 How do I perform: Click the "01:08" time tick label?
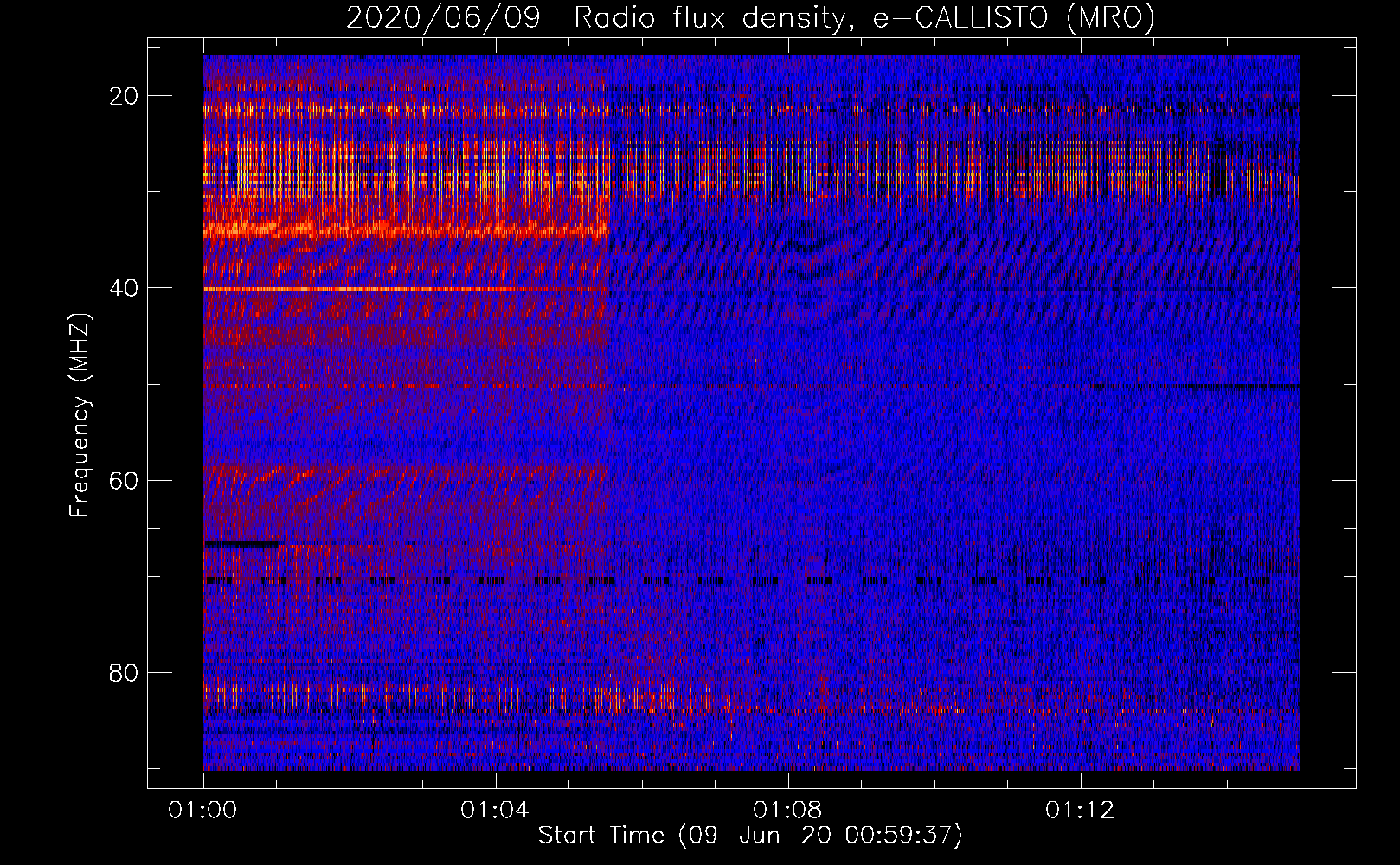787,811
